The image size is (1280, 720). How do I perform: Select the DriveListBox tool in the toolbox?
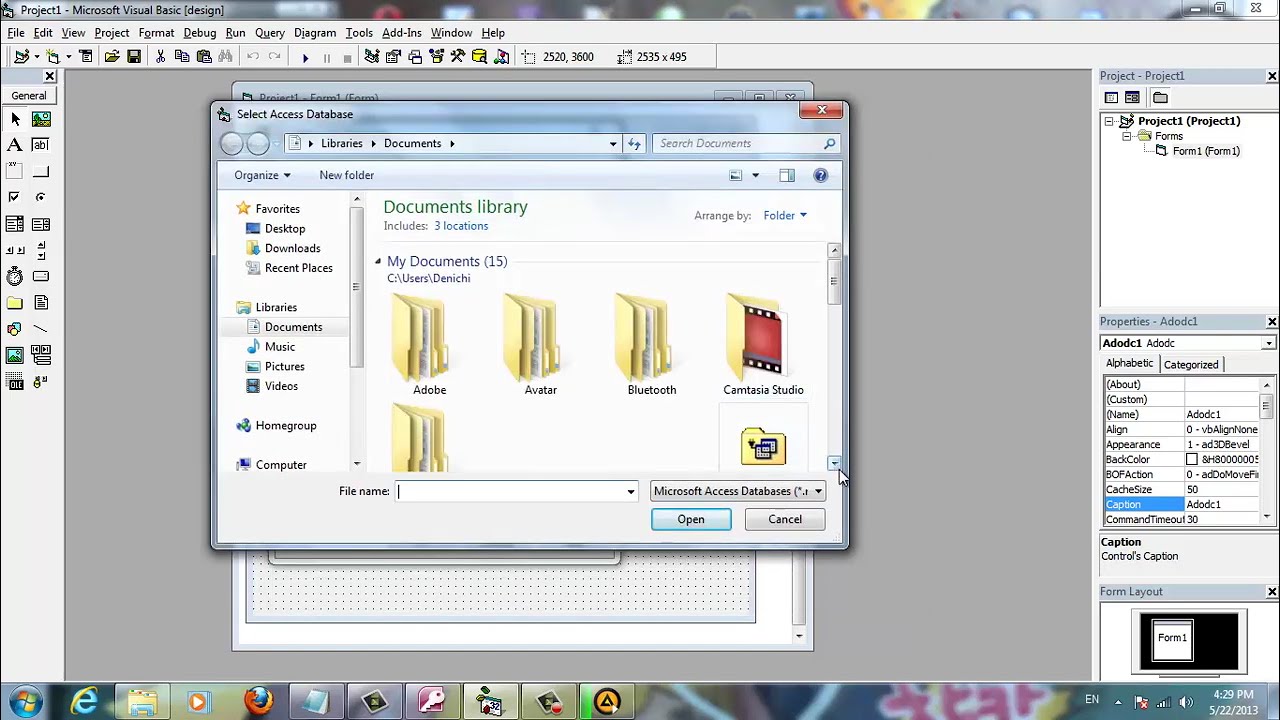[41, 277]
